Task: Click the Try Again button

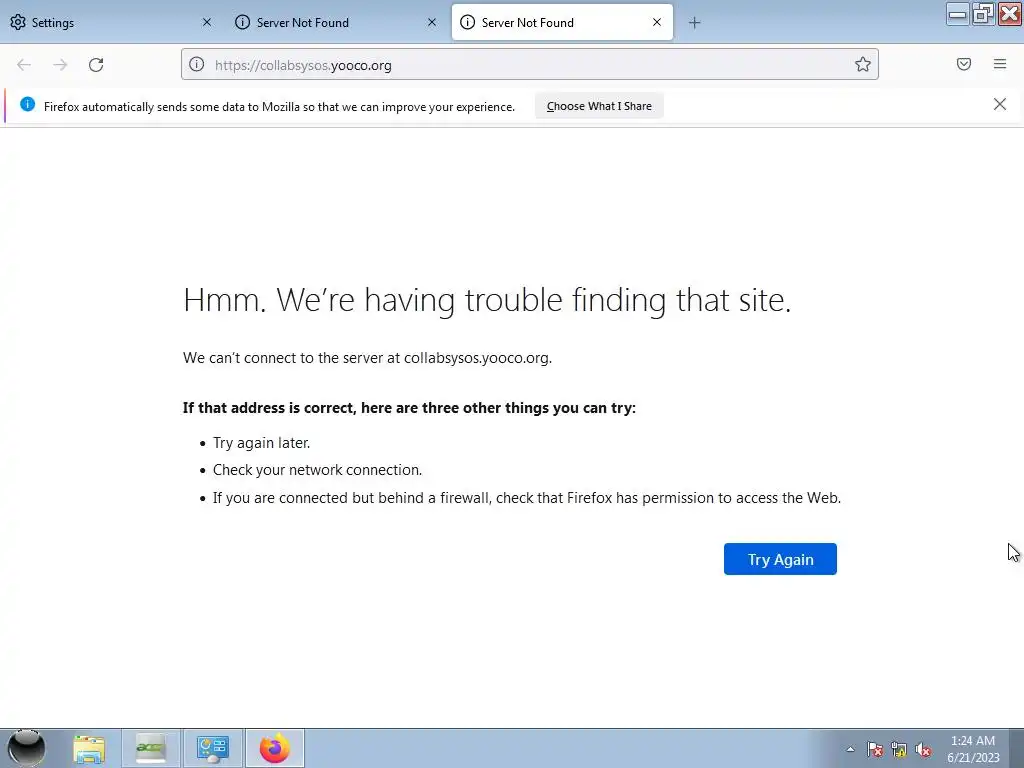Action: point(780,559)
